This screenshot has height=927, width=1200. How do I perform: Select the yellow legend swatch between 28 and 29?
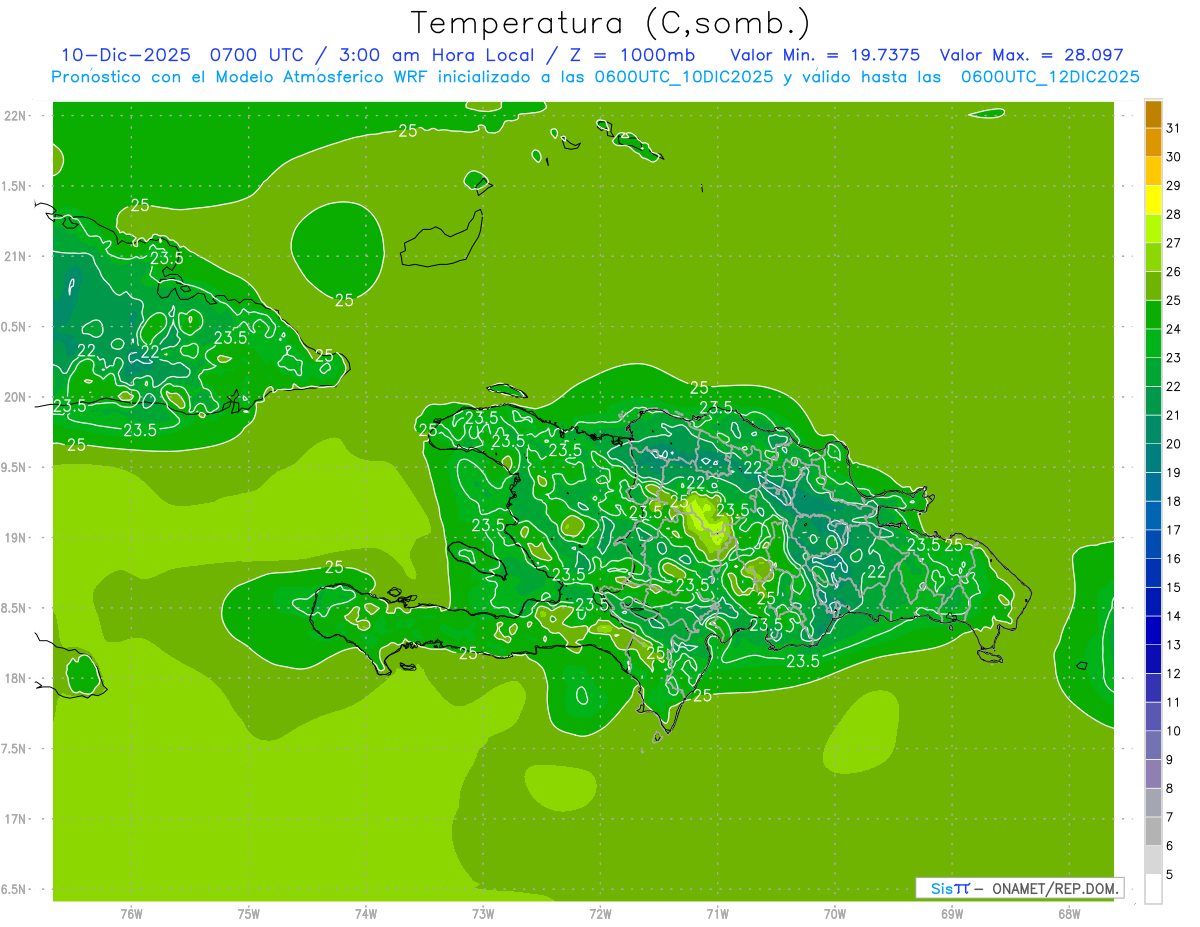(x=1153, y=200)
